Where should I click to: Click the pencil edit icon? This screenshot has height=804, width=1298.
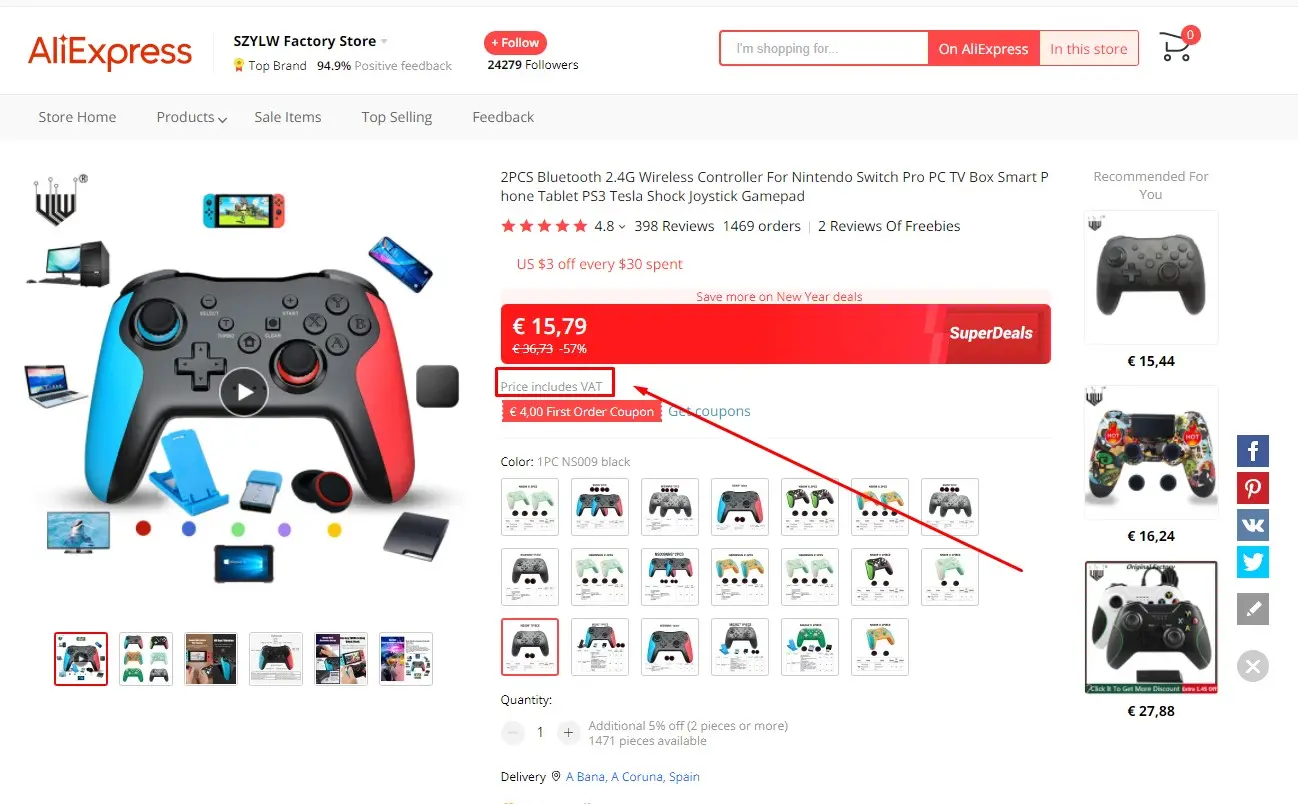pyautogui.click(x=1253, y=609)
